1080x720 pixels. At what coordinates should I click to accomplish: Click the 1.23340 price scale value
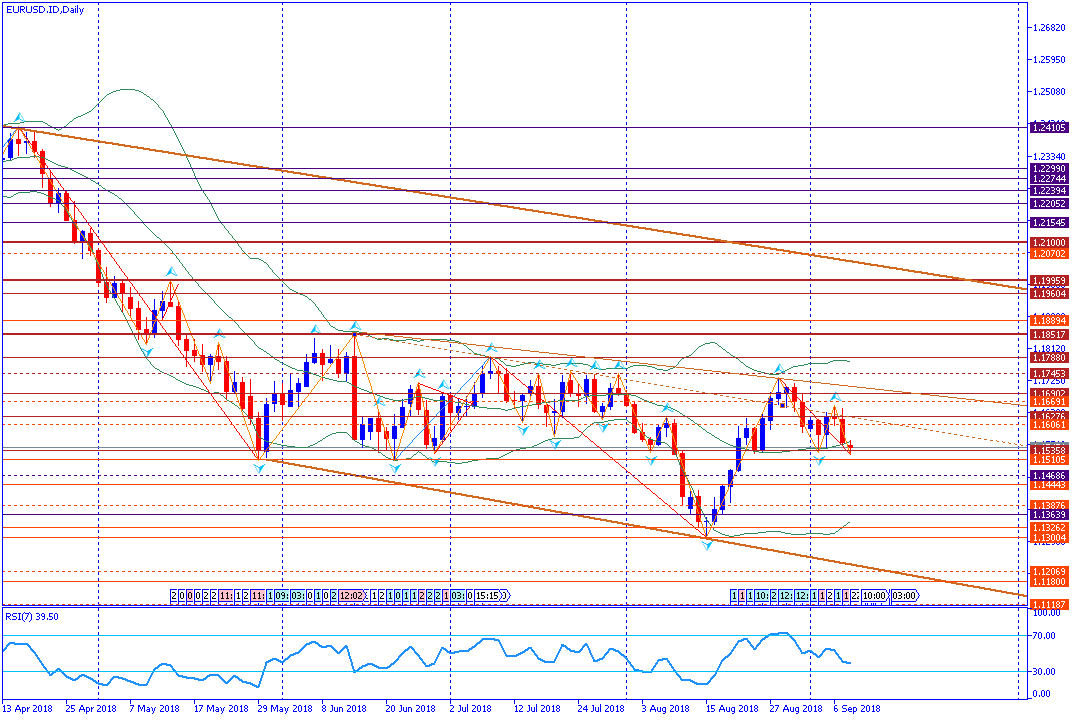click(x=1049, y=157)
